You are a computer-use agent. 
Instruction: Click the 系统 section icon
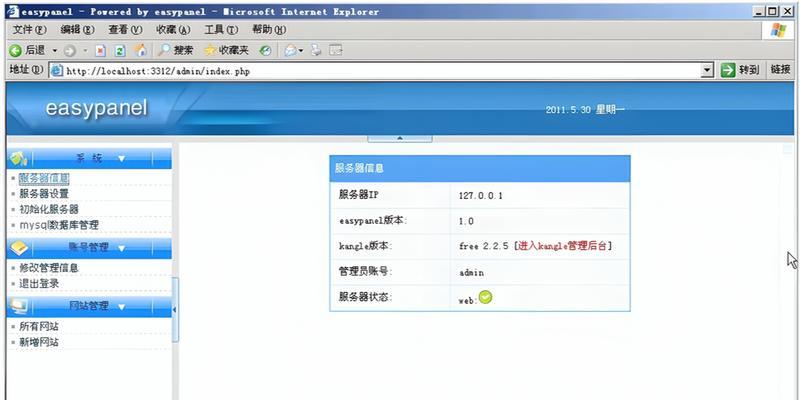(x=18, y=159)
